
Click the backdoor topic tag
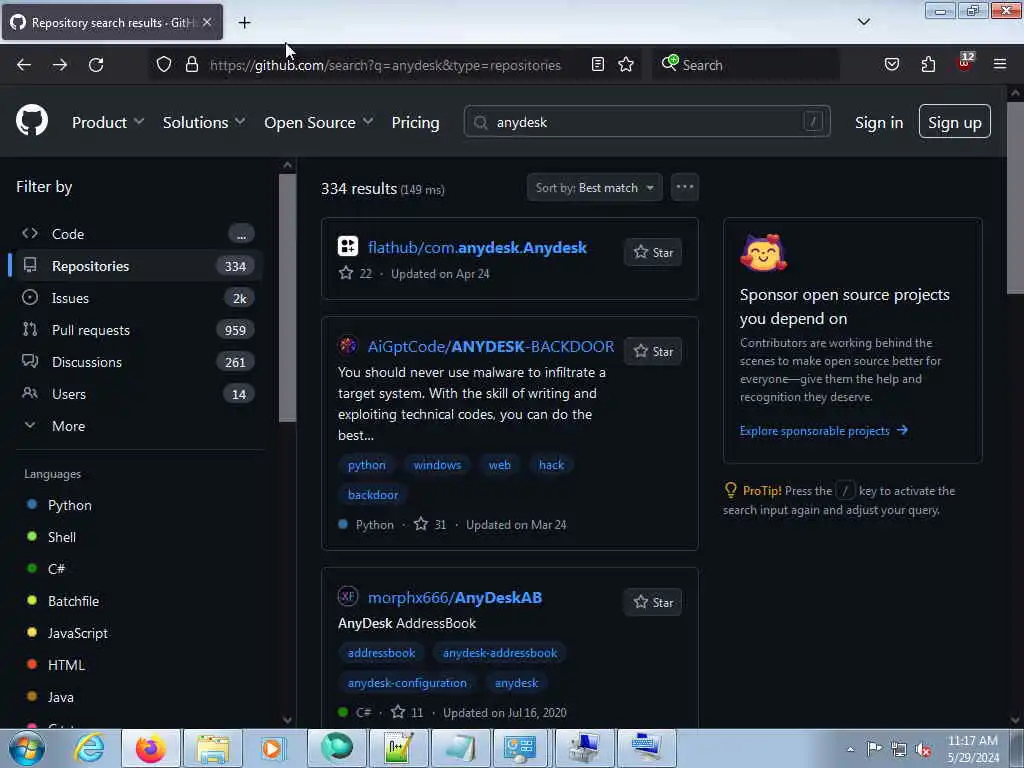point(373,495)
